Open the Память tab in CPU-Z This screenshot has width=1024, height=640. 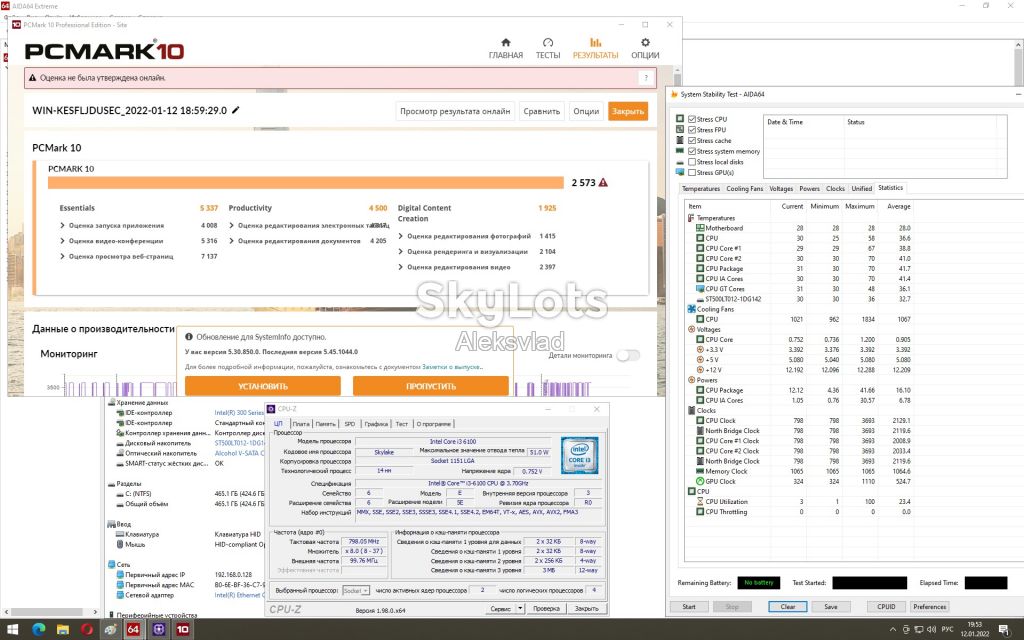coord(325,424)
